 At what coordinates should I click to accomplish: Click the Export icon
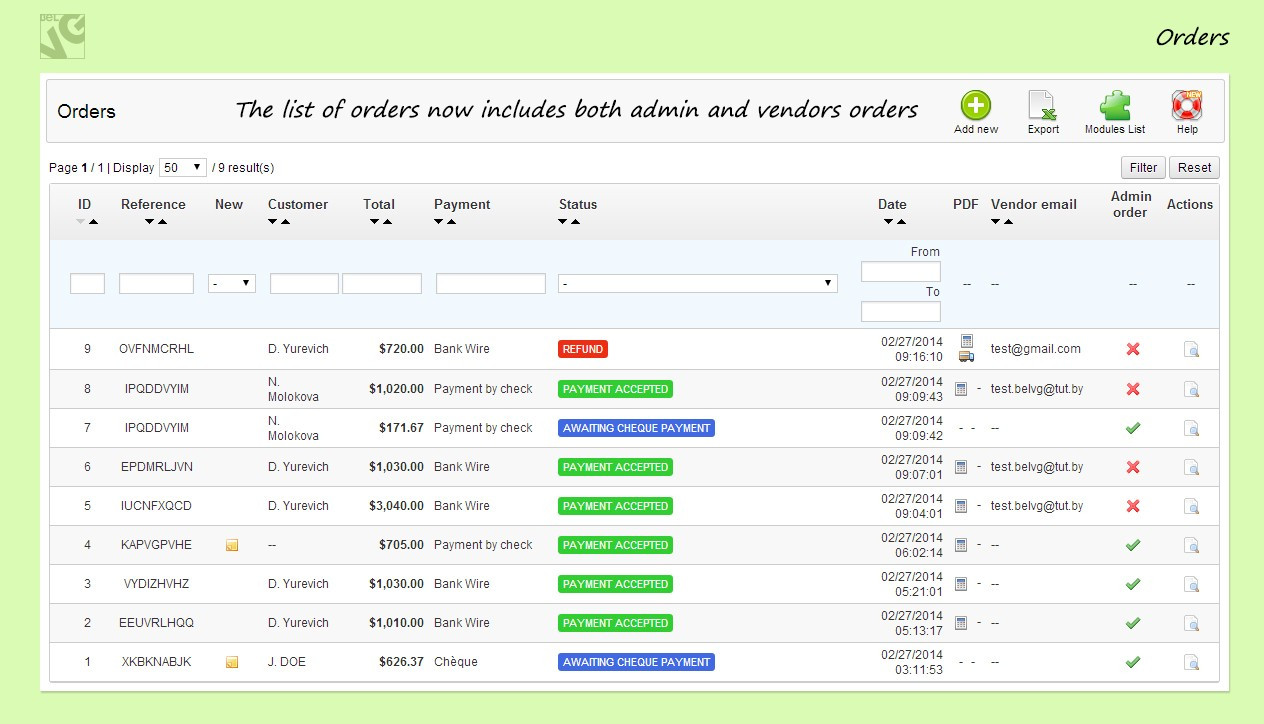[x=1042, y=106]
